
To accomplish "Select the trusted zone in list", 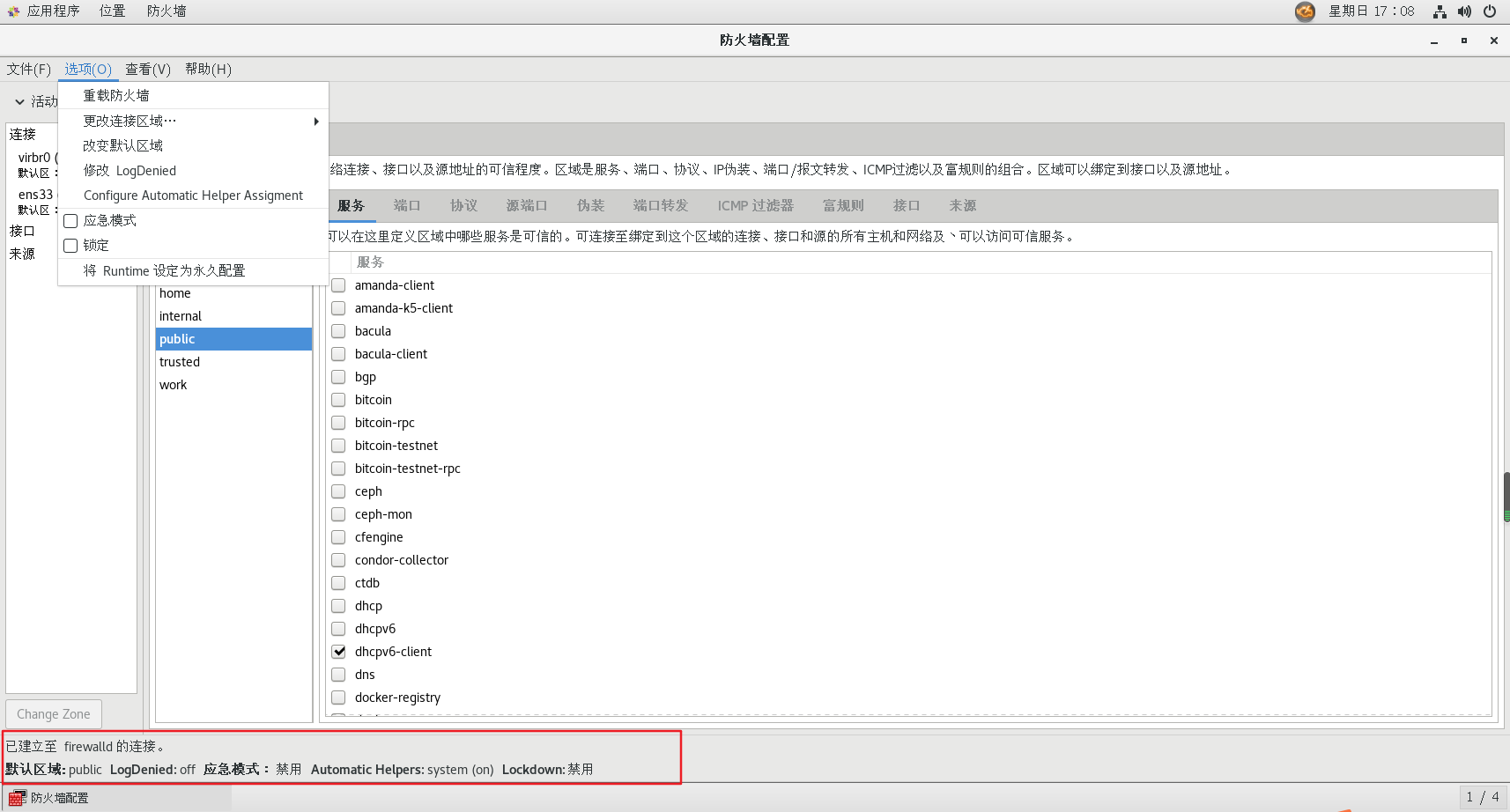I will [233, 362].
